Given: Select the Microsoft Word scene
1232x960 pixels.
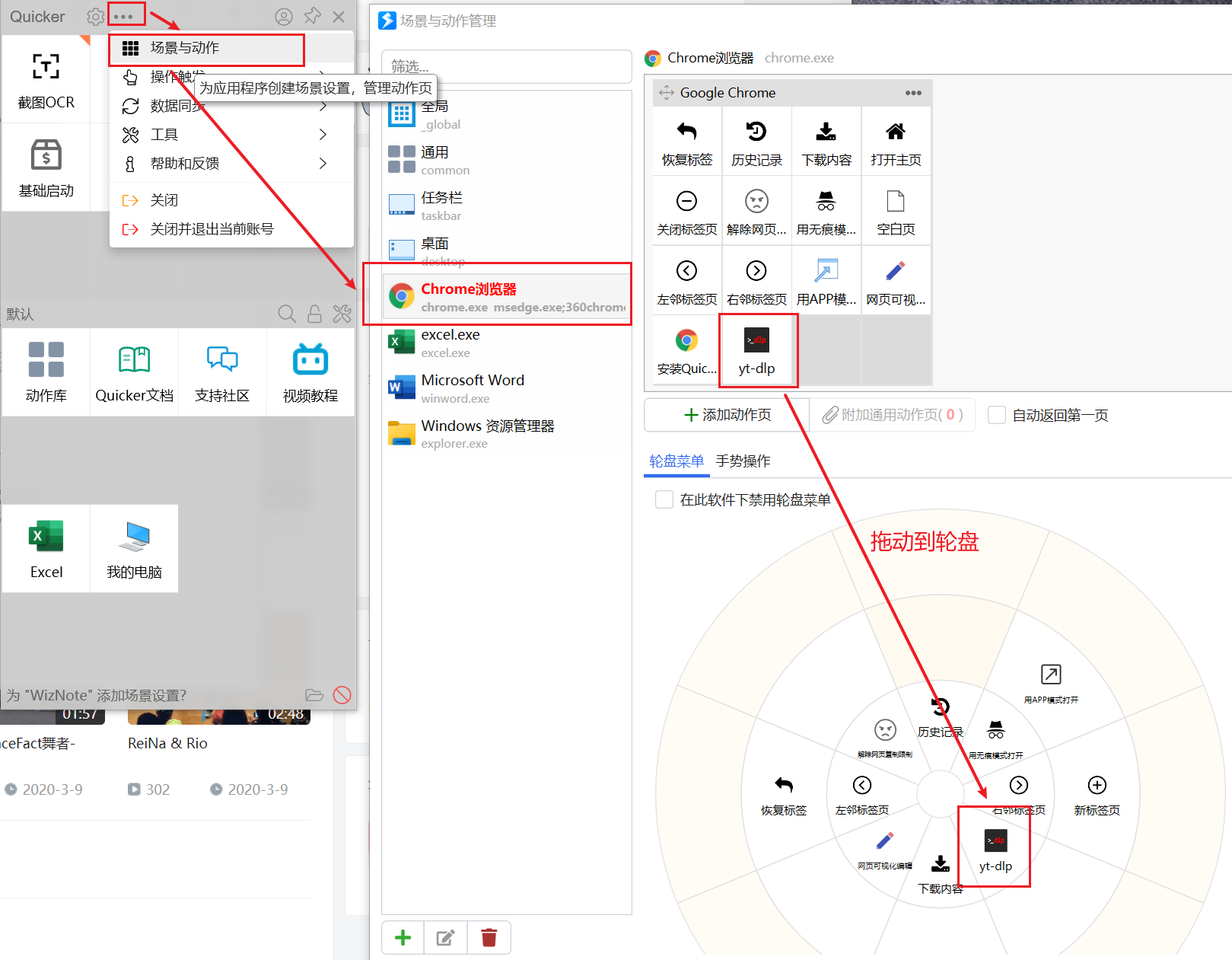Looking at the screenshot, I should coord(507,388).
